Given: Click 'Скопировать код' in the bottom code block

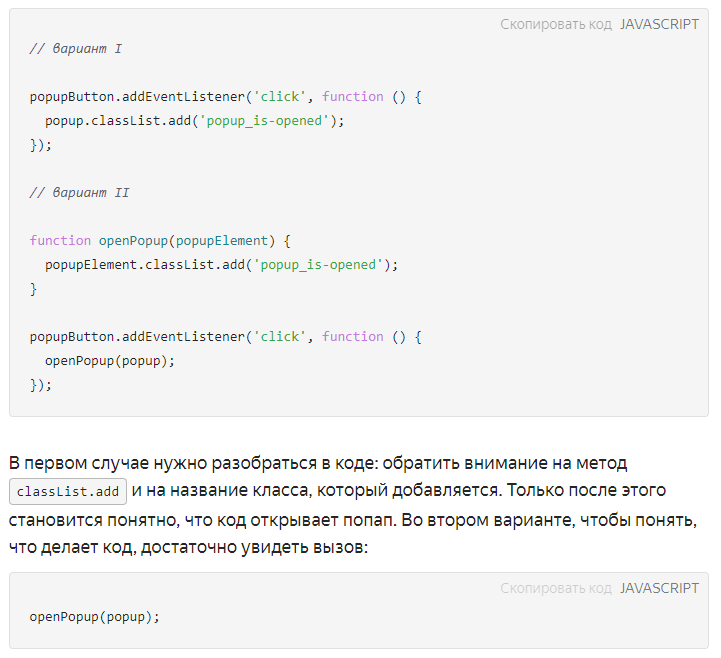Looking at the screenshot, I should coord(555,588).
